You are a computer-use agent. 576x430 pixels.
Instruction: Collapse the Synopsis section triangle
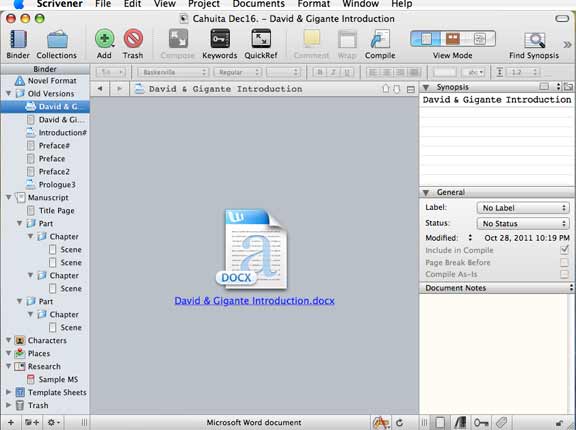pyautogui.click(x=426, y=87)
